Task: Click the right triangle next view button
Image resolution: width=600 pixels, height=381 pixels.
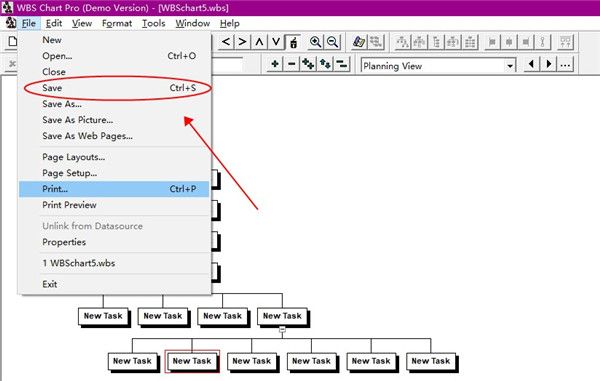Action: (x=548, y=64)
